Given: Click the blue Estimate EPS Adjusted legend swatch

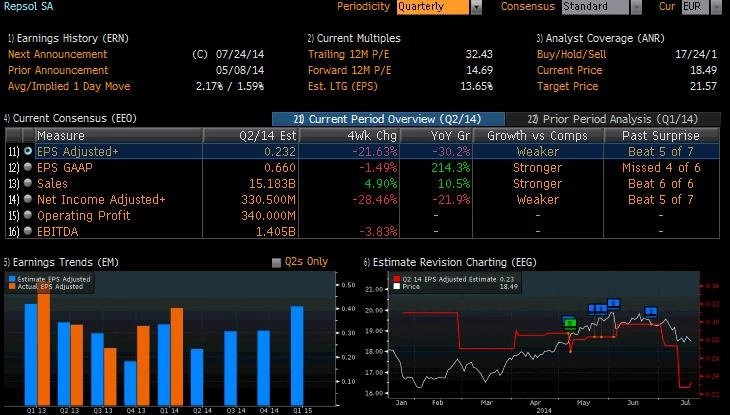Looking at the screenshot, I should [x=12, y=279].
